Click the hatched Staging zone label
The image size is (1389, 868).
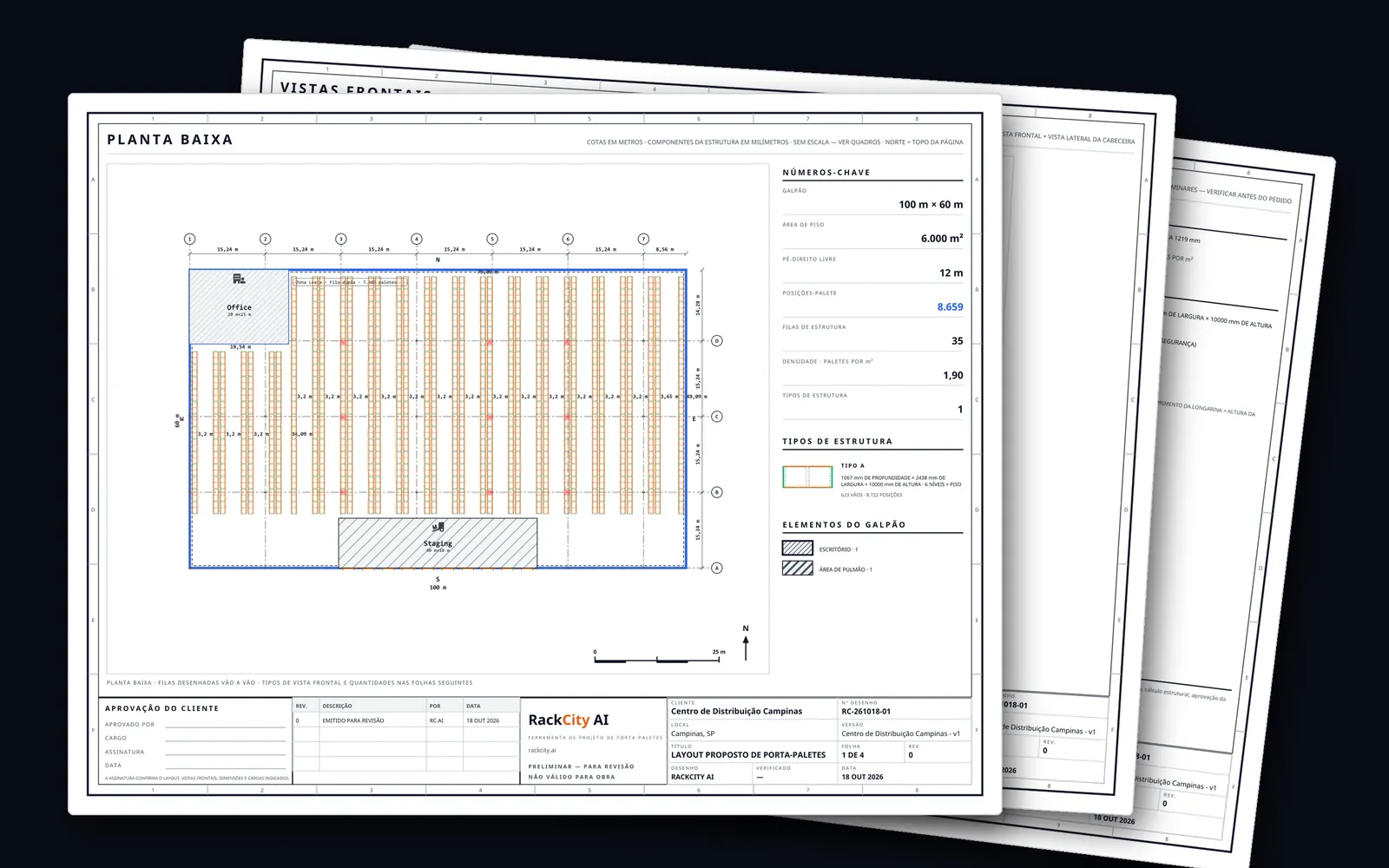pos(438,543)
